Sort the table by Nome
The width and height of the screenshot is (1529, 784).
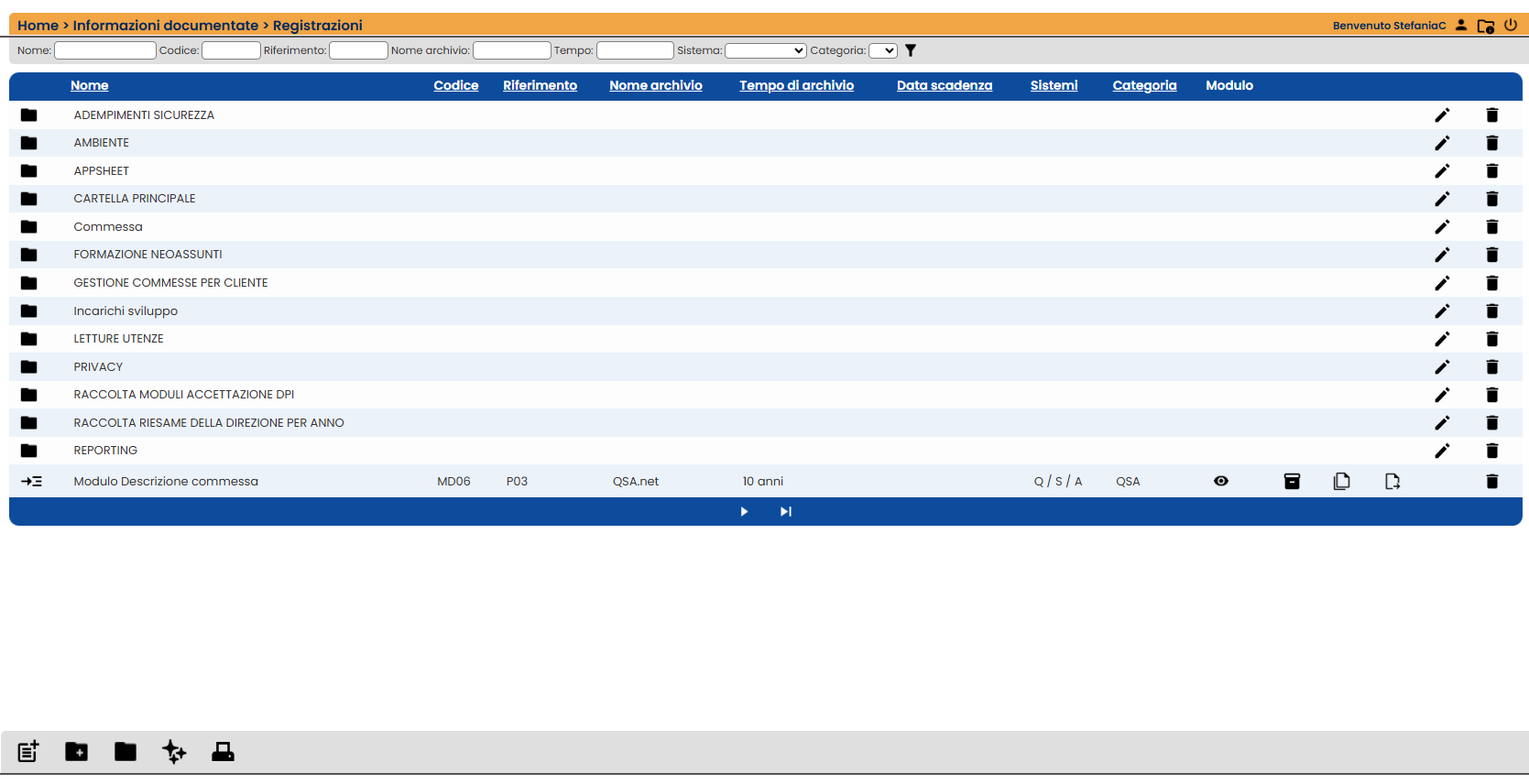90,85
